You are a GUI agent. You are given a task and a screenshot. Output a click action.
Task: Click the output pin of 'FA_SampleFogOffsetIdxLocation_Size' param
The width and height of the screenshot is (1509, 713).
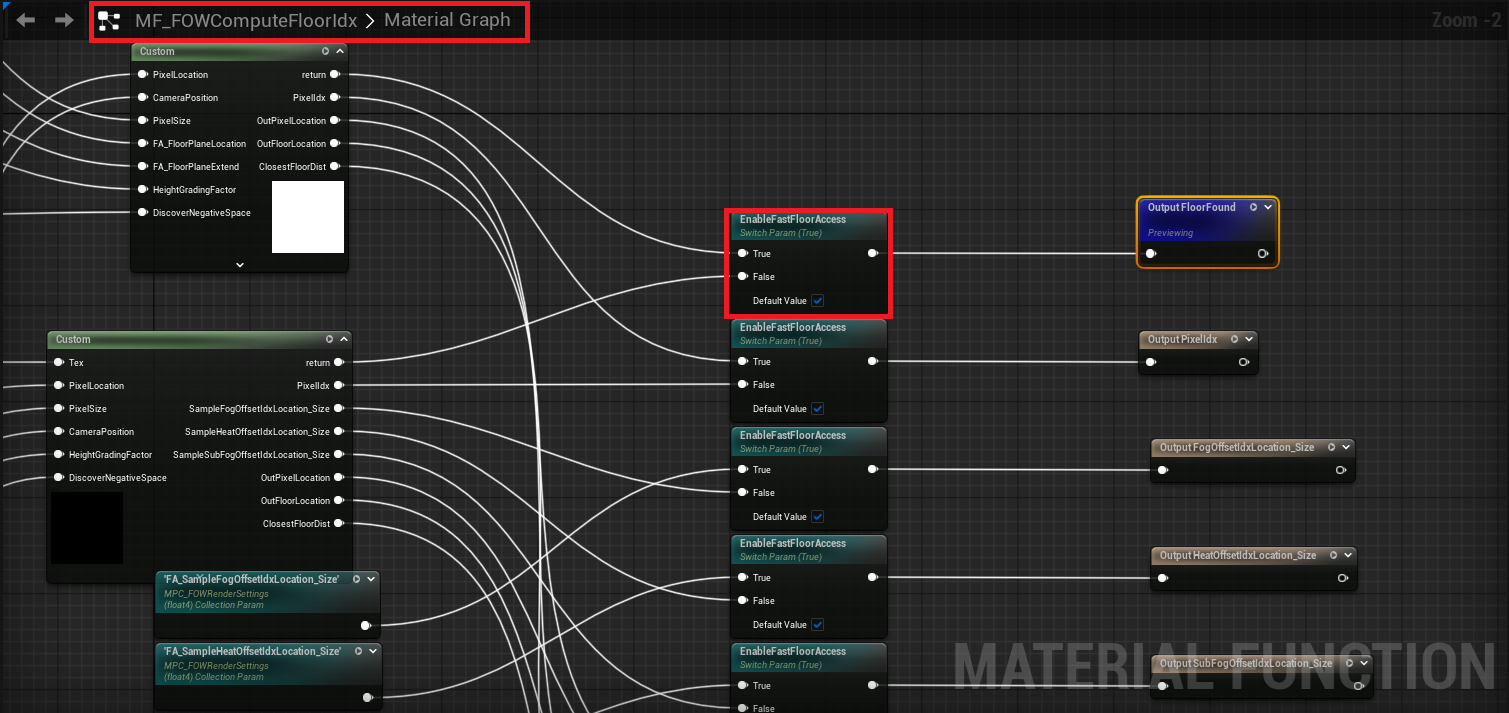(x=366, y=626)
